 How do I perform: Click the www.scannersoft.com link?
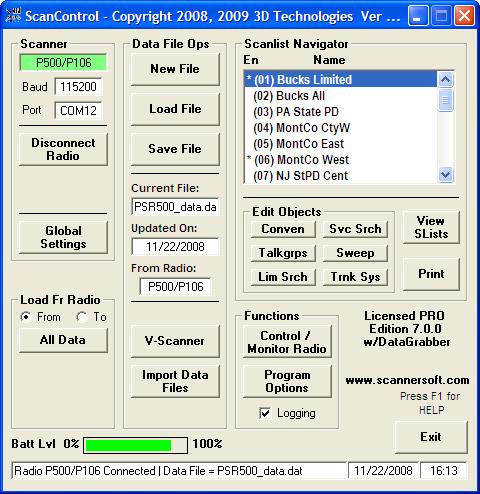click(407, 380)
